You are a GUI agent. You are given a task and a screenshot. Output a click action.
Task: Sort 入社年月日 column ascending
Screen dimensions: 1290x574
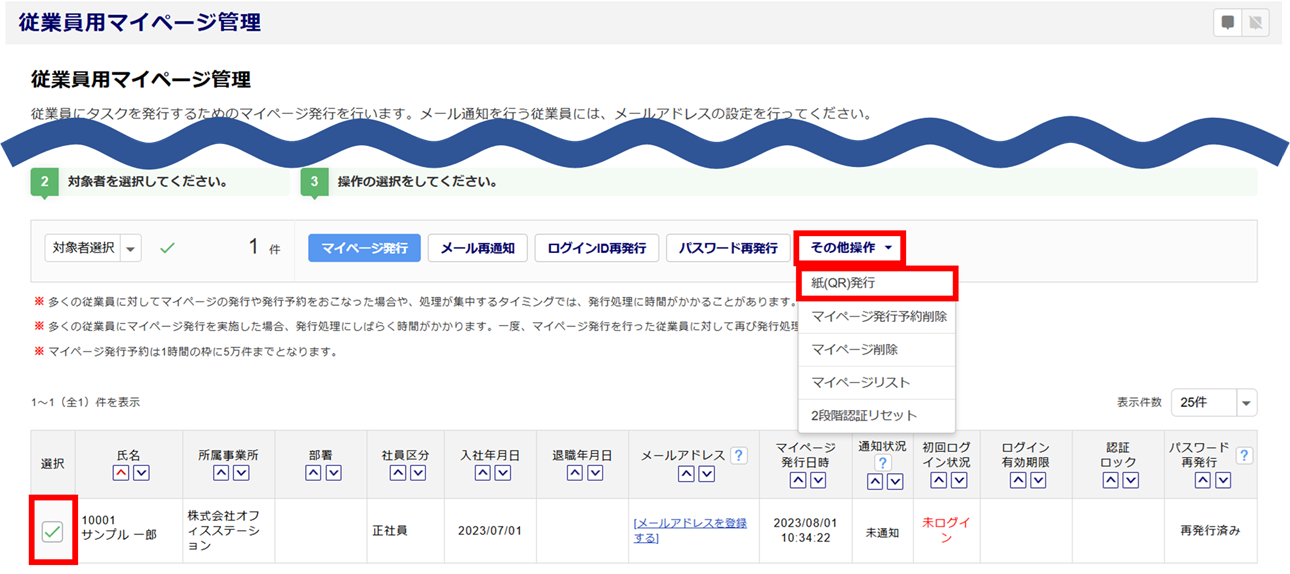(x=483, y=473)
